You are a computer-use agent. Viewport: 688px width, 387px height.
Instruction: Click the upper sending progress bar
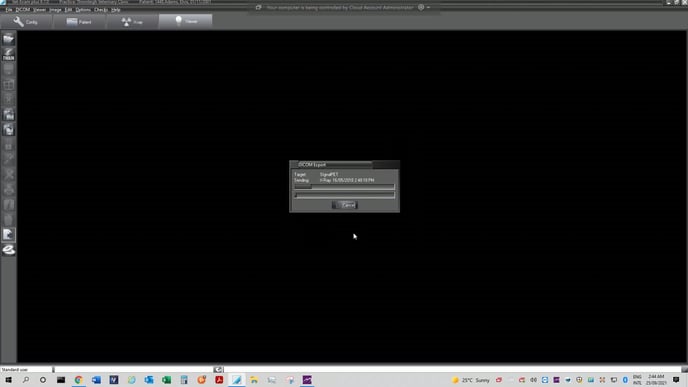click(x=344, y=187)
